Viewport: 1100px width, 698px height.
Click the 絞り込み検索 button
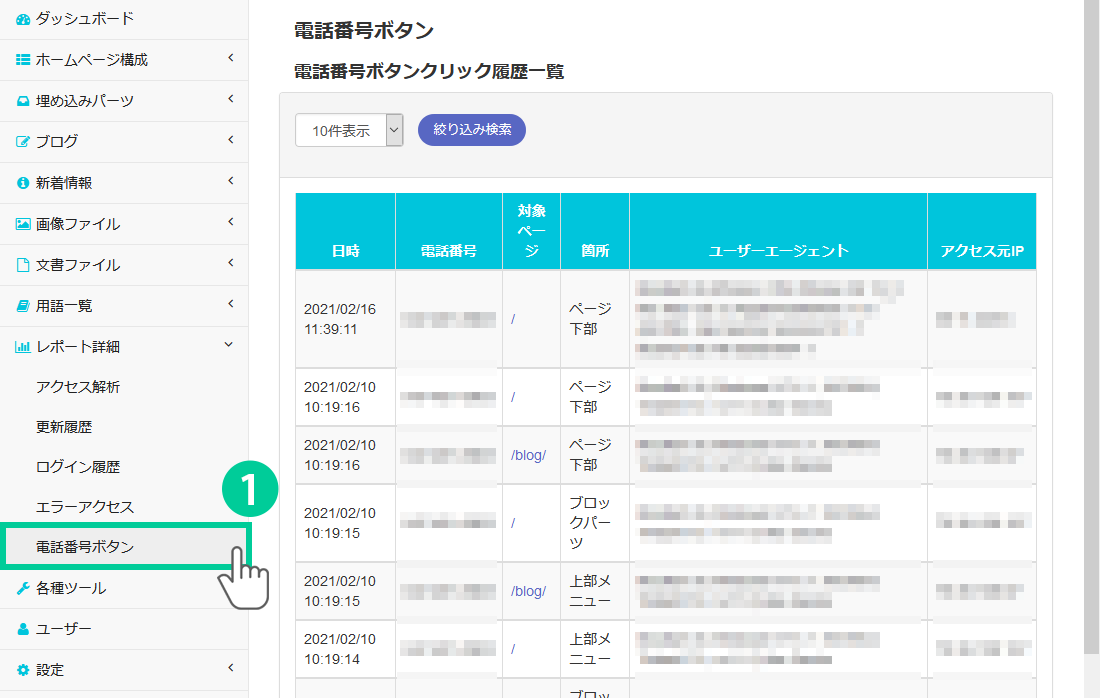471,130
